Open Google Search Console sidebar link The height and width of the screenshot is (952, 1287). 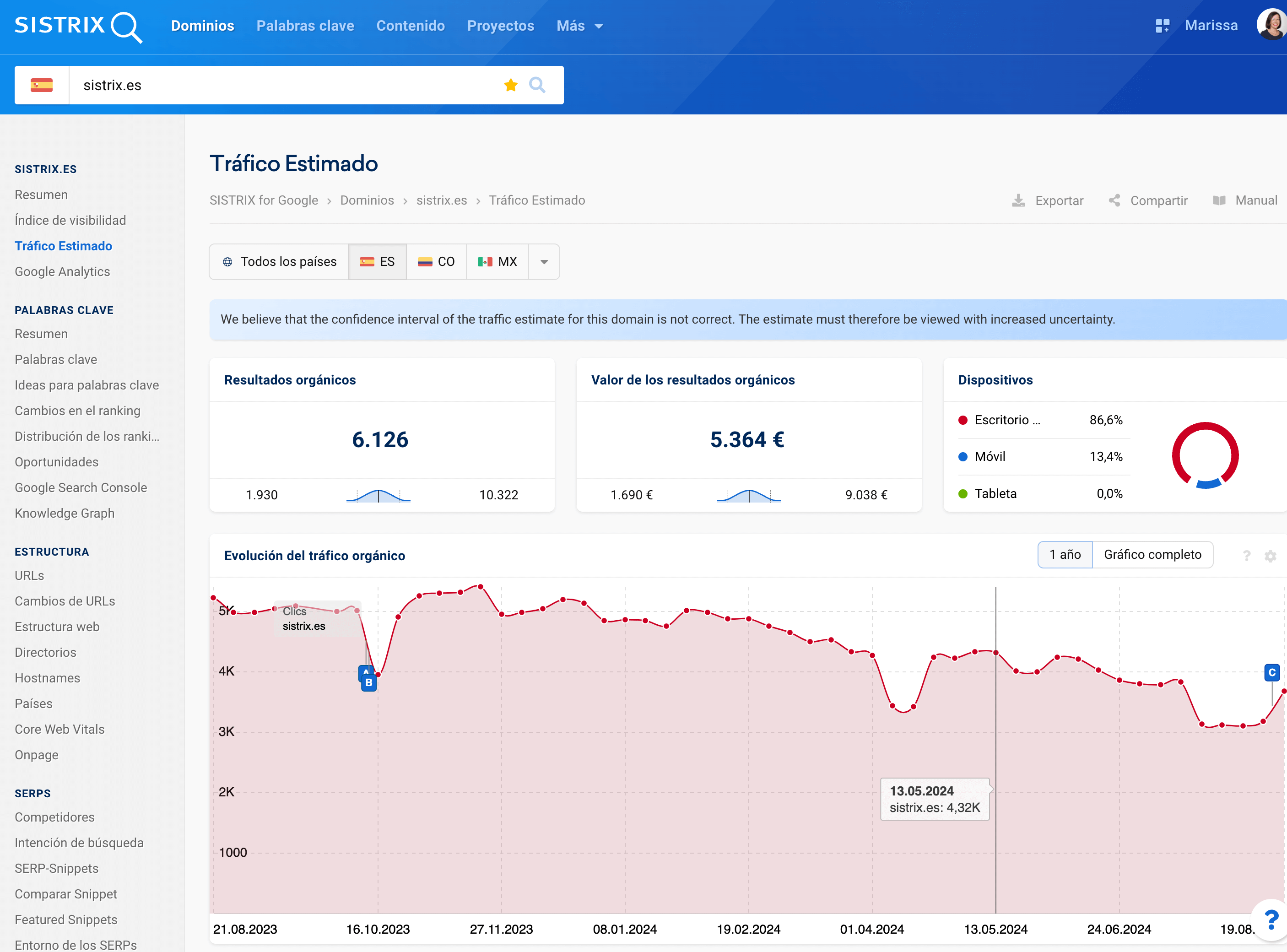coord(81,487)
